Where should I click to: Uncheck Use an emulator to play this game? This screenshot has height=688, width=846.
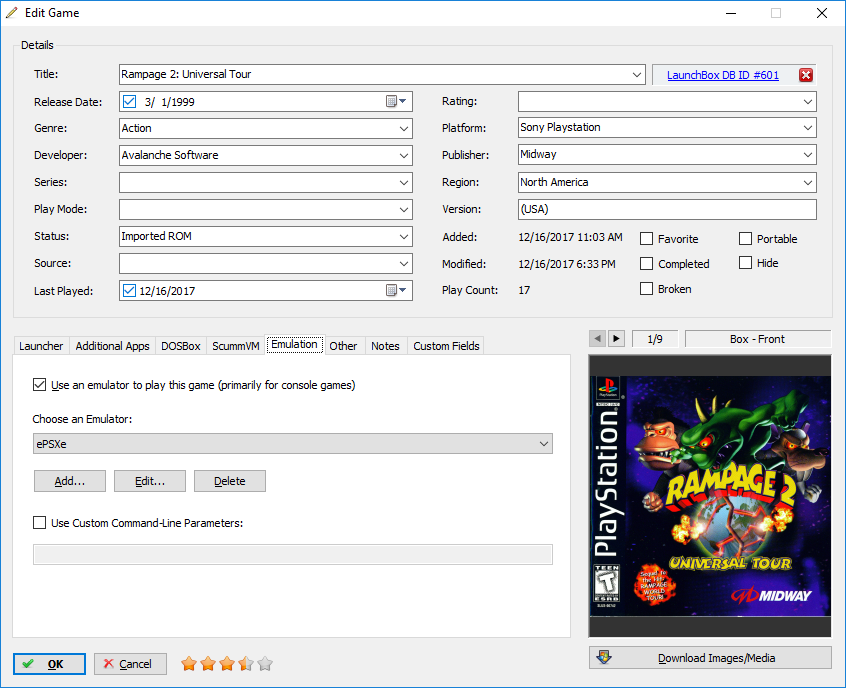(39, 385)
